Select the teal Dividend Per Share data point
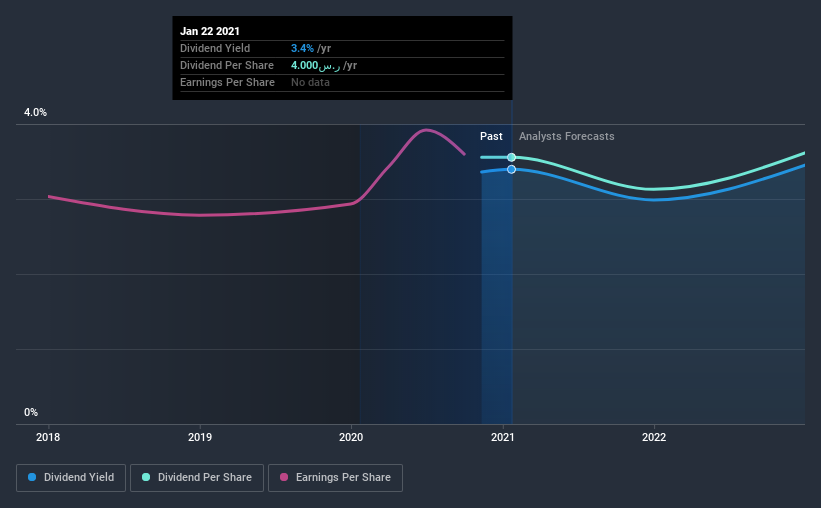The image size is (821, 508). click(512, 157)
